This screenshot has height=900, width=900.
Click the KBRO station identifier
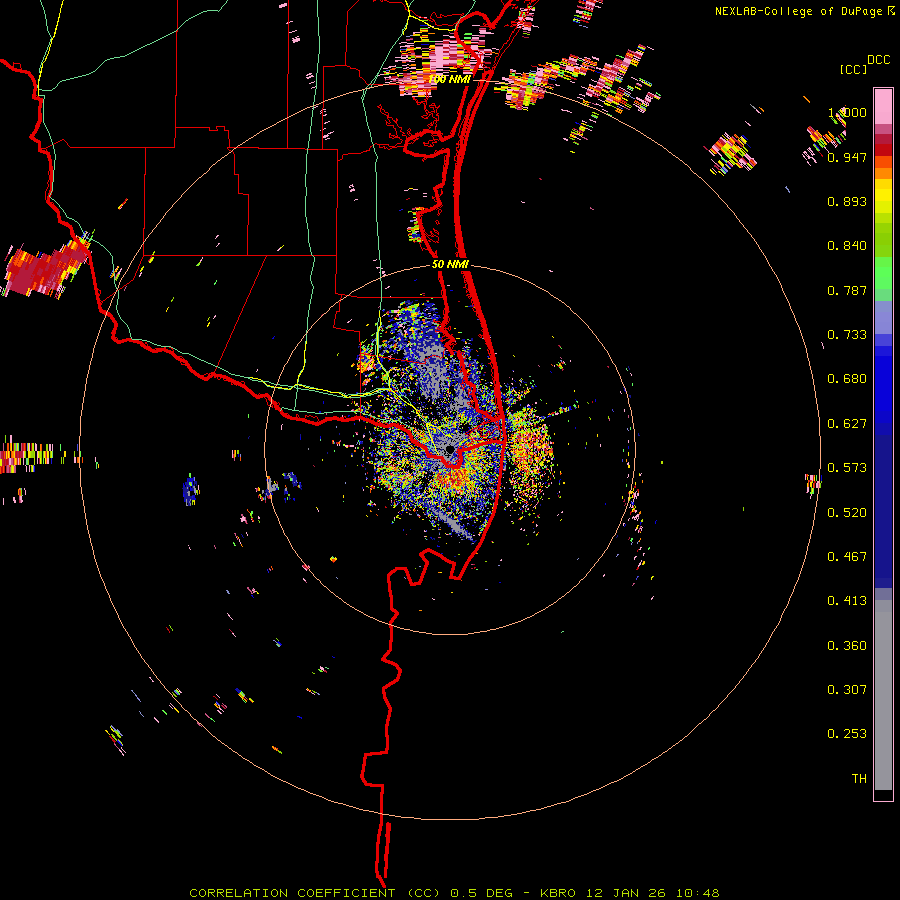coord(559,893)
